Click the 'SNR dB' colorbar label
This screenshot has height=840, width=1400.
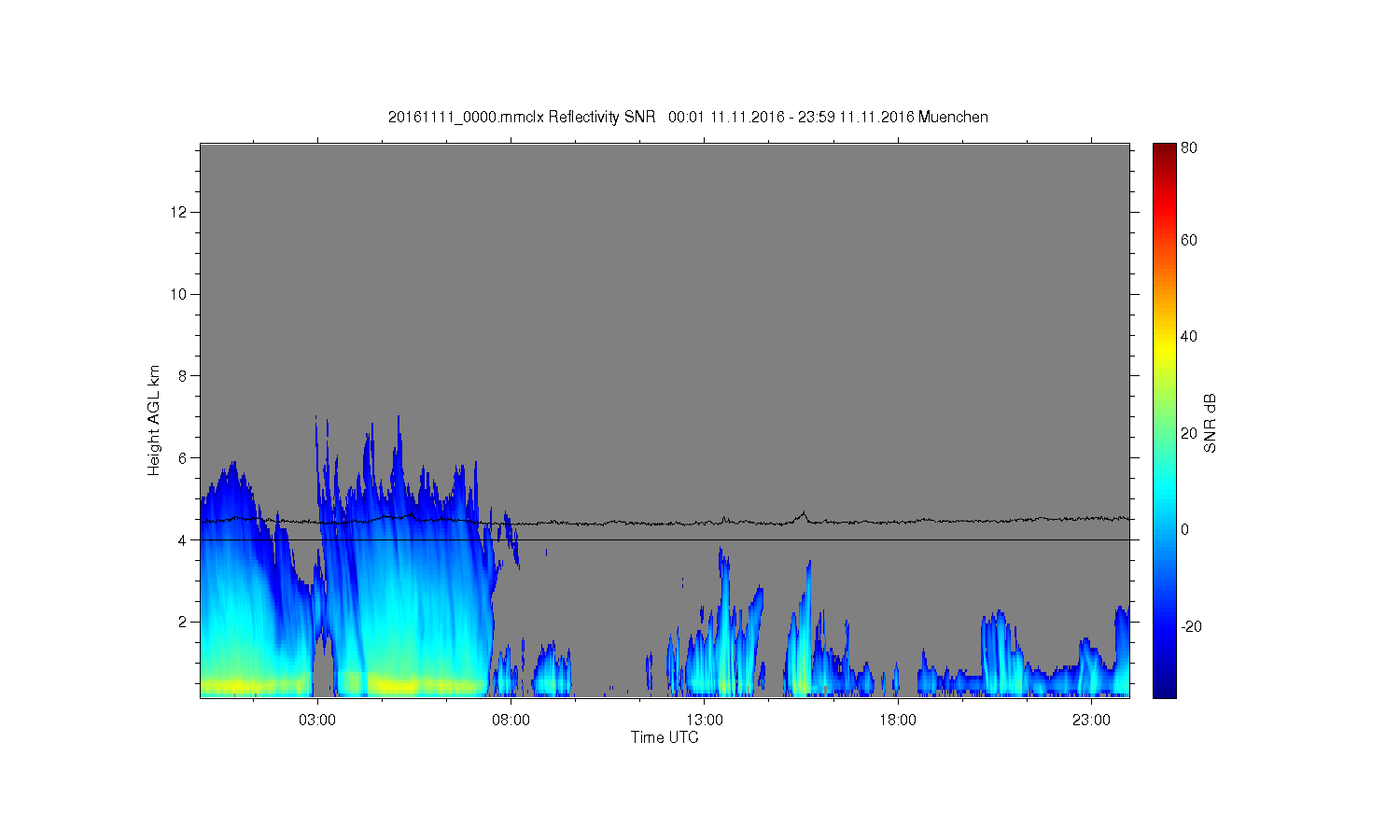(x=1210, y=423)
